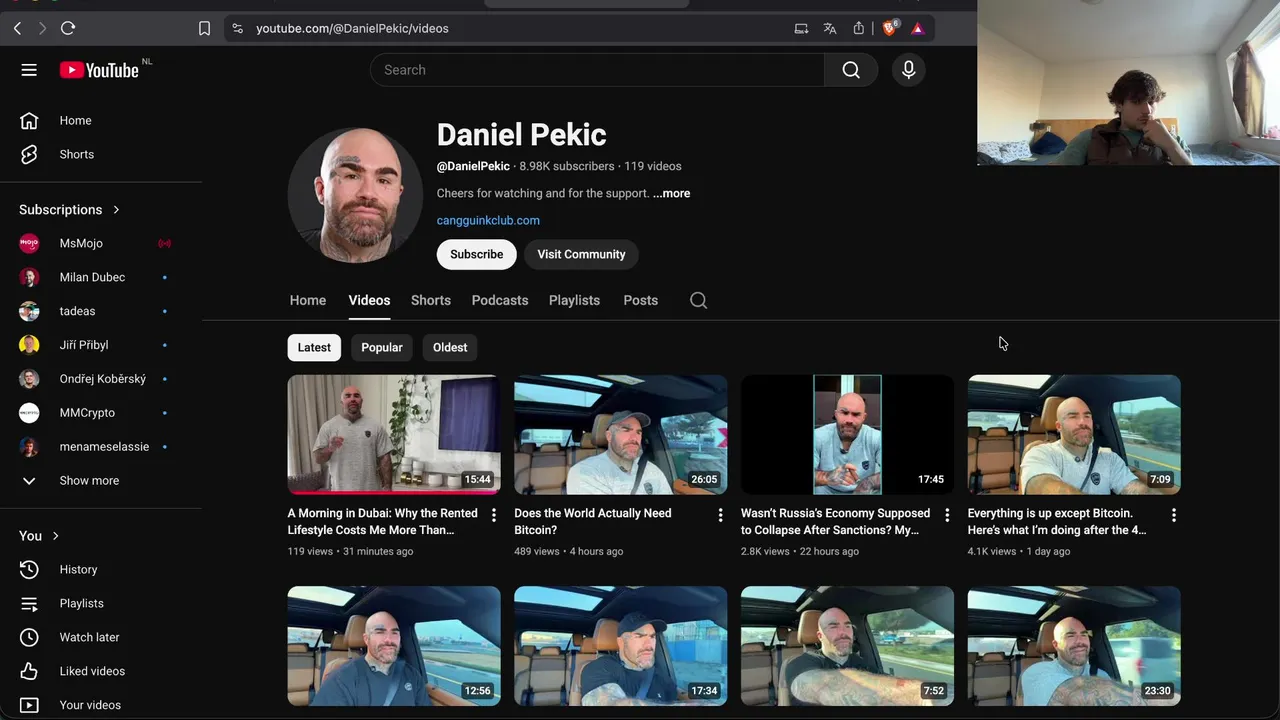Click the site settings icon in address bar
Screen dimensions: 1280x720
[x=237, y=28]
